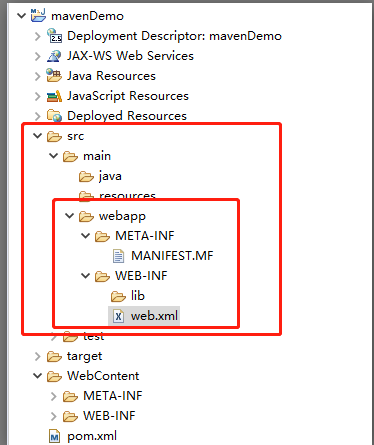374x445 pixels.
Task: Click the MANIFEST.MF file icon
Action: [118, 256]
